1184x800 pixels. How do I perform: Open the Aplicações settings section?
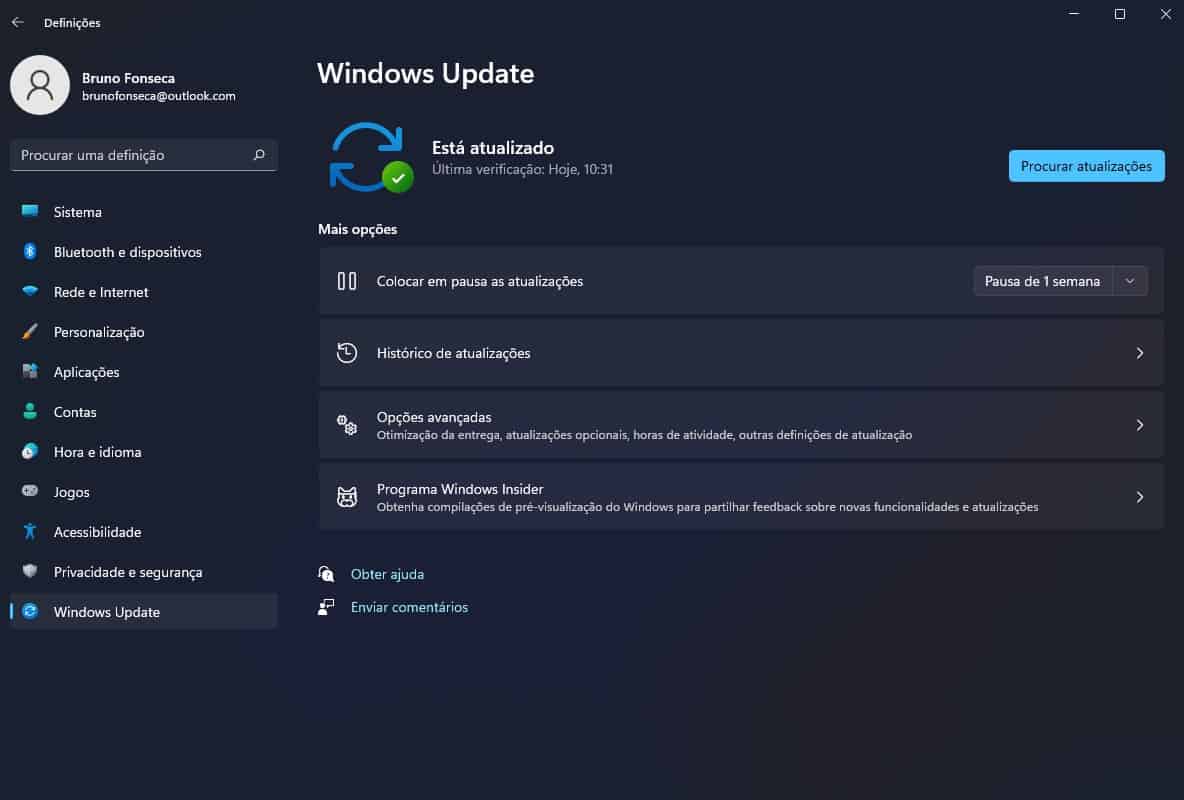pos(143,372)
